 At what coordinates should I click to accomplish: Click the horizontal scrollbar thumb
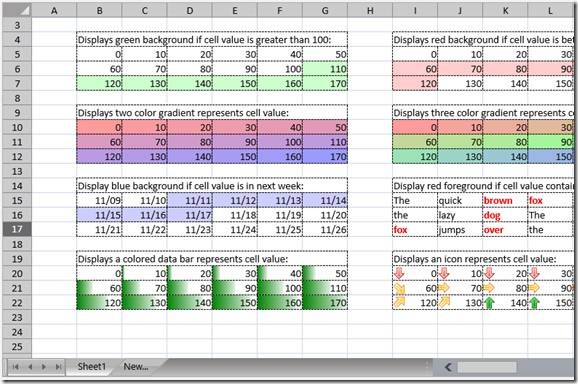pyautogui.click(x=487, y=367)
